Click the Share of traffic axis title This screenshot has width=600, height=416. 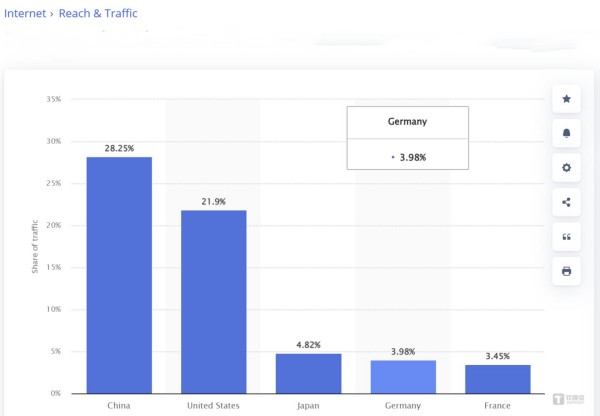(35, 246)
